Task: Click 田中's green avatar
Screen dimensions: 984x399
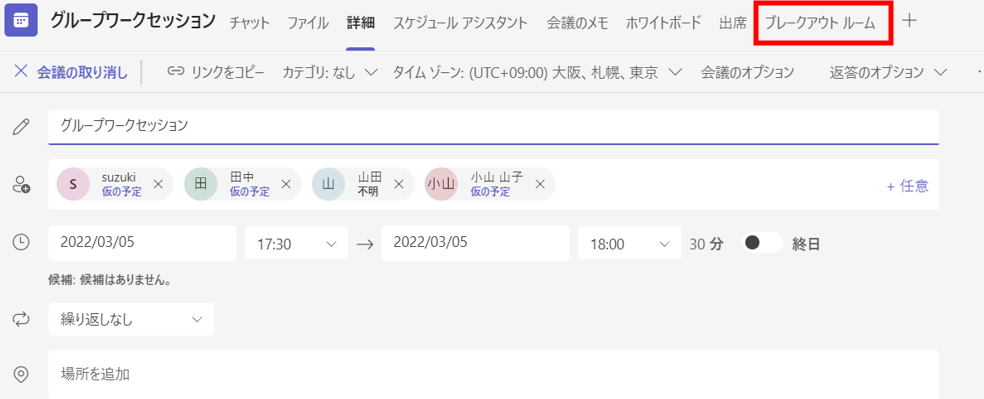Action: coord(201,184)
